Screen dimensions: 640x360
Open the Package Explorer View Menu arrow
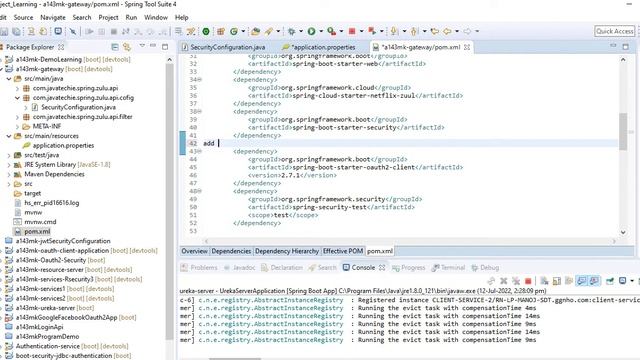pos(142,45)
